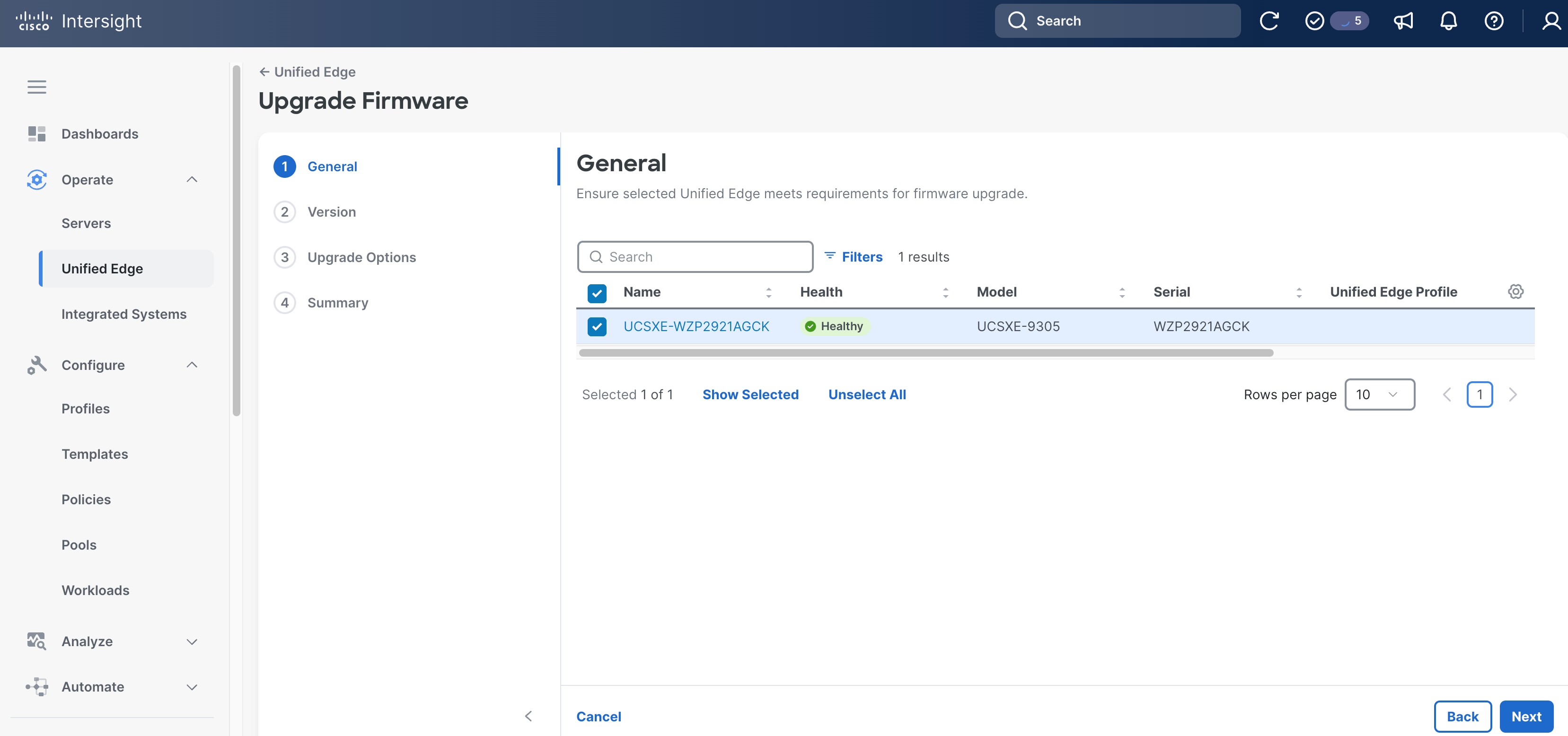The width and height of the screenshot is (1568, 736).
Task: Click the WZP2921AGCK serial cell
Action: coord(1201,326)
